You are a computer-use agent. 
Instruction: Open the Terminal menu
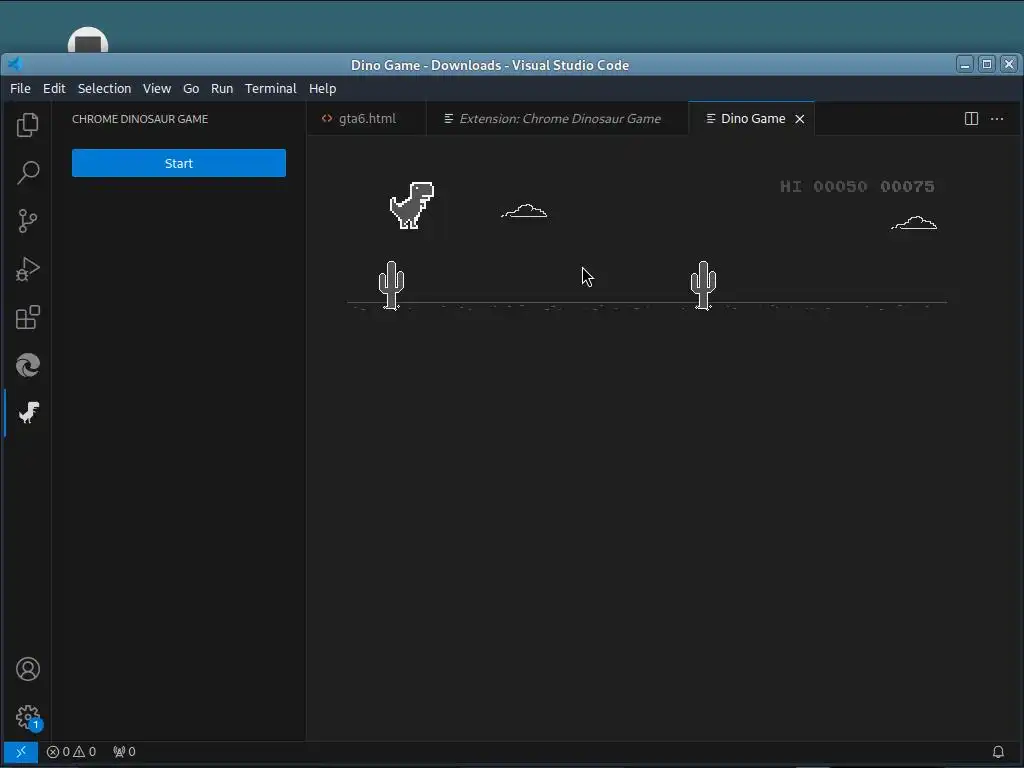pyautogui.click(x=270, y=88)
